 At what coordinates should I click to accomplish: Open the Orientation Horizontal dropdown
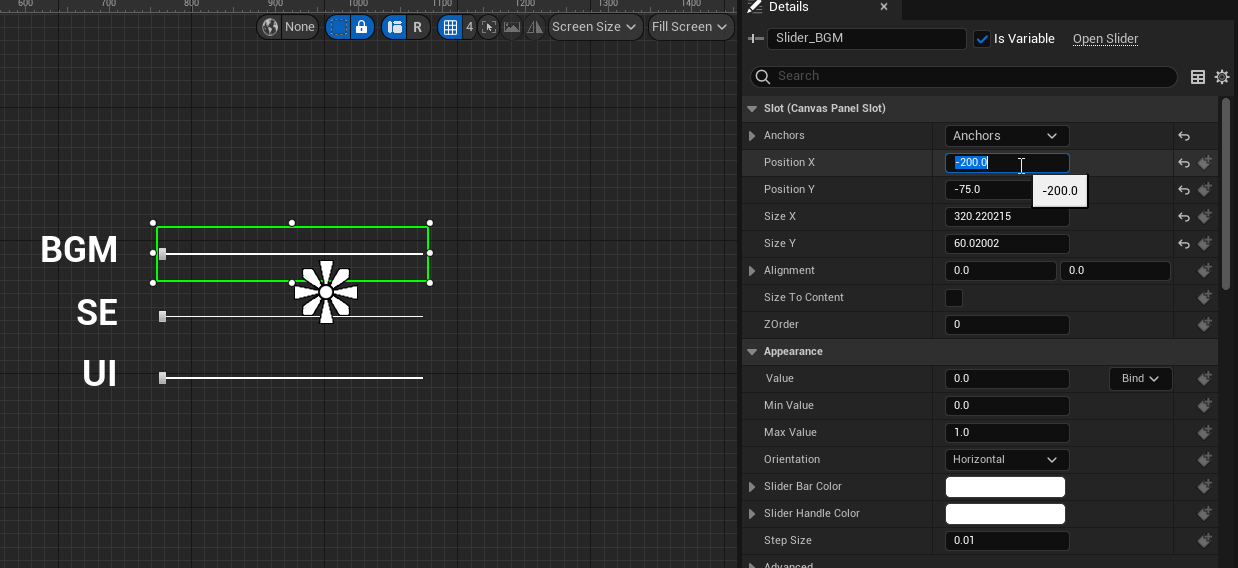[x=1006, y=460]
